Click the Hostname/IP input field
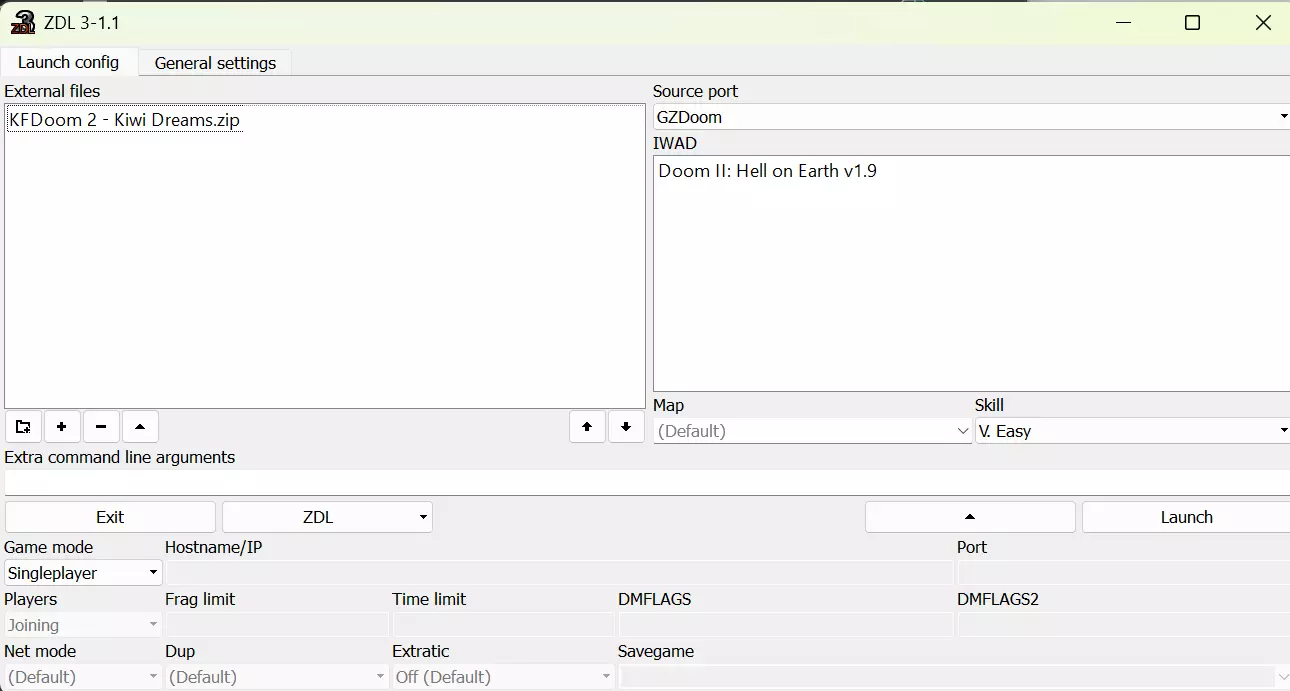 [x=559, y=573]
